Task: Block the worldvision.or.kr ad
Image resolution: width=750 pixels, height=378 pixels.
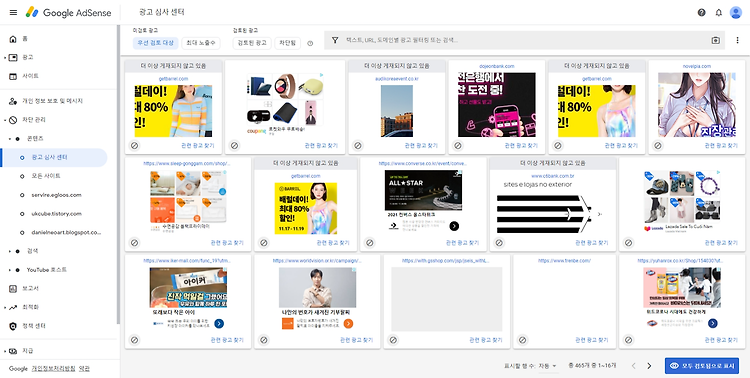Action: tap(264, 340)
